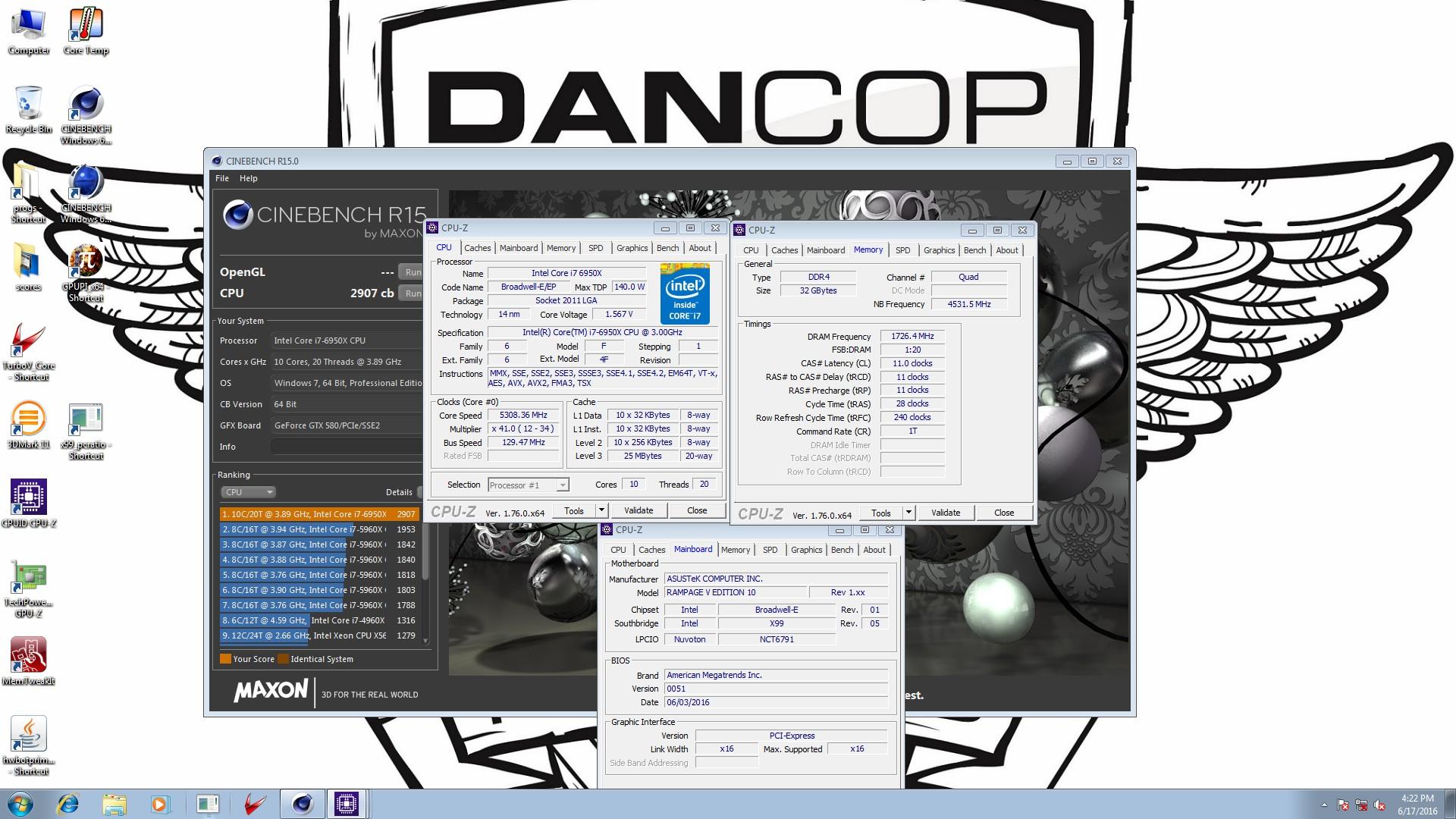Open Tools dropdown arrow in the CPU-Z CPU window
This screenshot has height=819, width=1456.
click(x=601, y=511)
